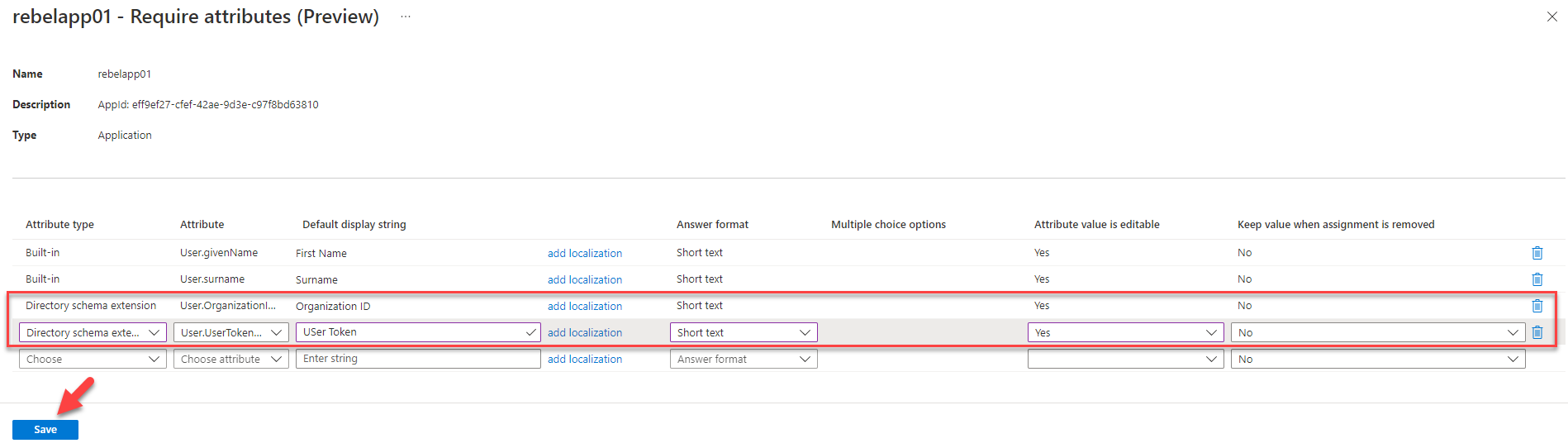1568x448 pixels.
Task: Save the required attributes
Action: 45,430
